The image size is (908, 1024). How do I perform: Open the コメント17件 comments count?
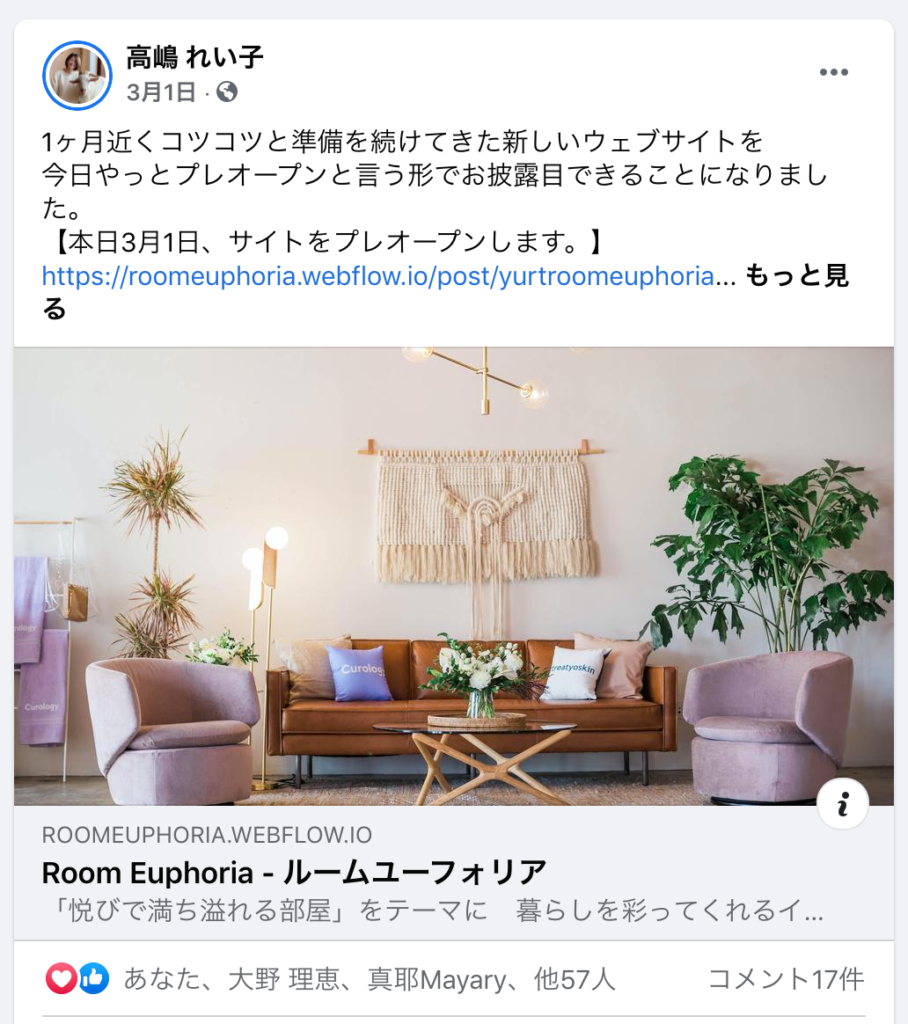pos(786,979)
